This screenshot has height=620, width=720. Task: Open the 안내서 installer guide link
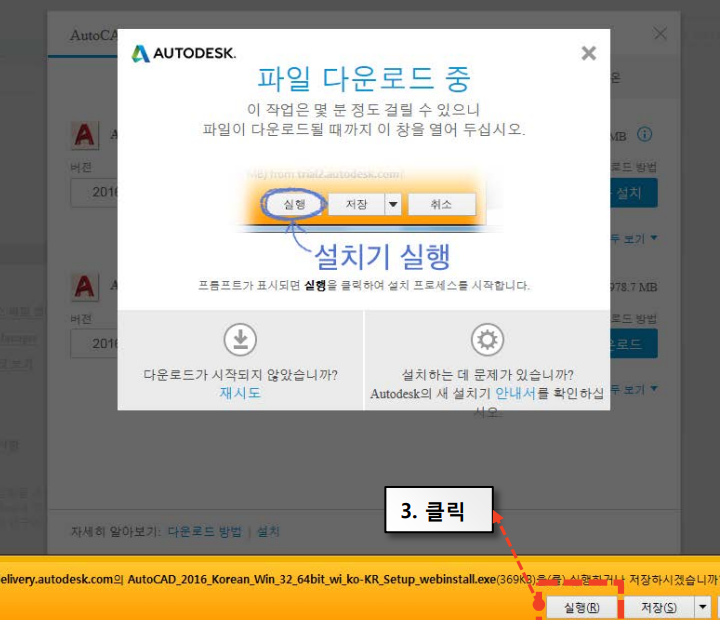click(x=515, y=393)
